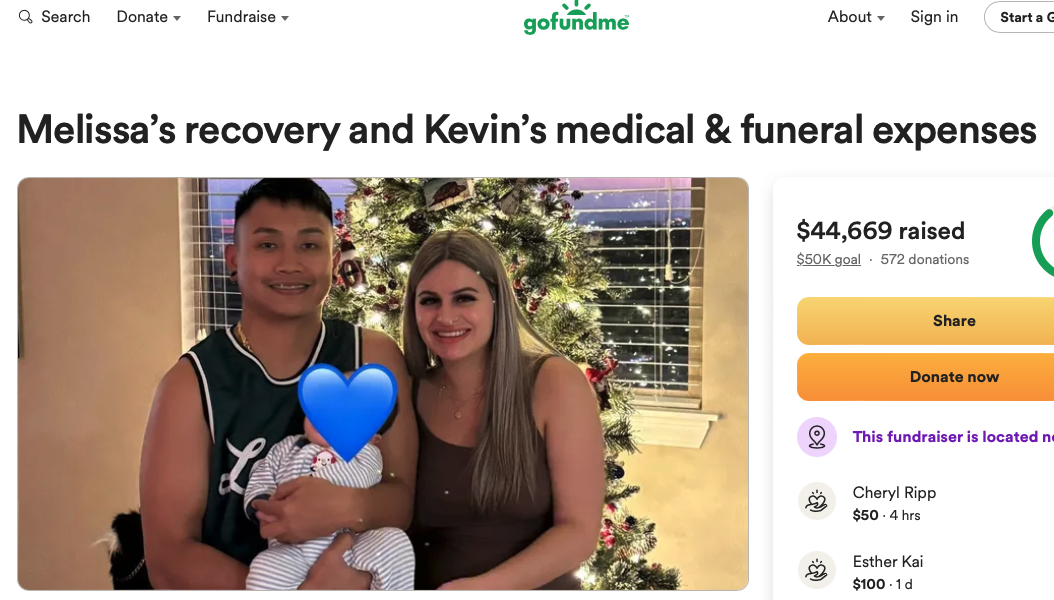This screenshot has height=600, width=1054.
Task: Open the Donate menu
Action: (x=149, y=17)
